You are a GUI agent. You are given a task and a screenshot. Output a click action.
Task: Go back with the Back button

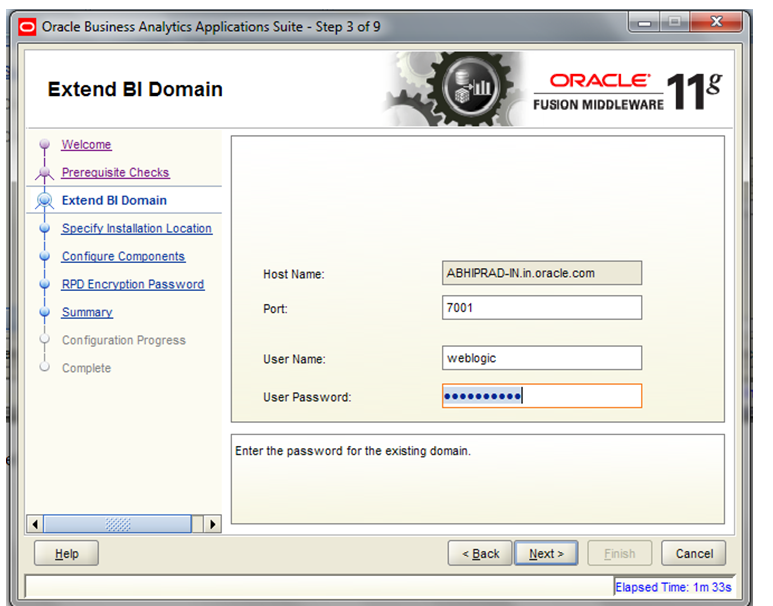point(480,554)
